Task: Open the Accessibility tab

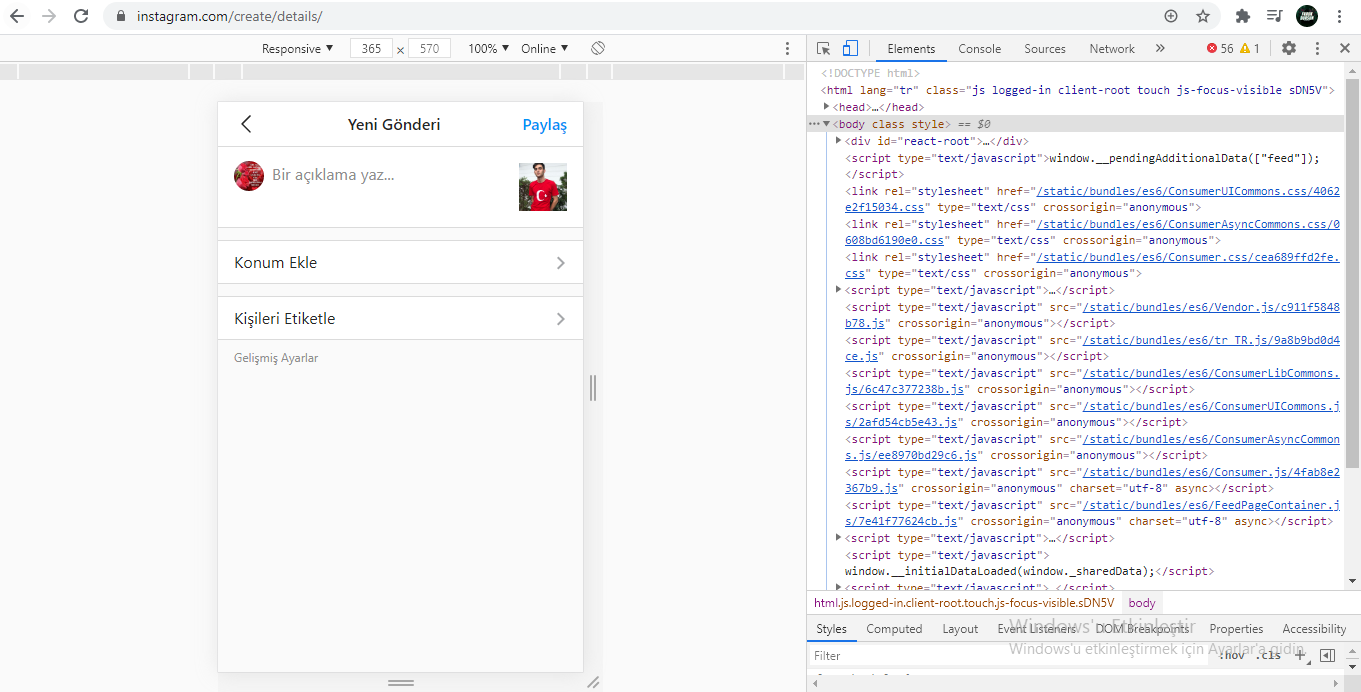Action: (x=1314, y=629)
